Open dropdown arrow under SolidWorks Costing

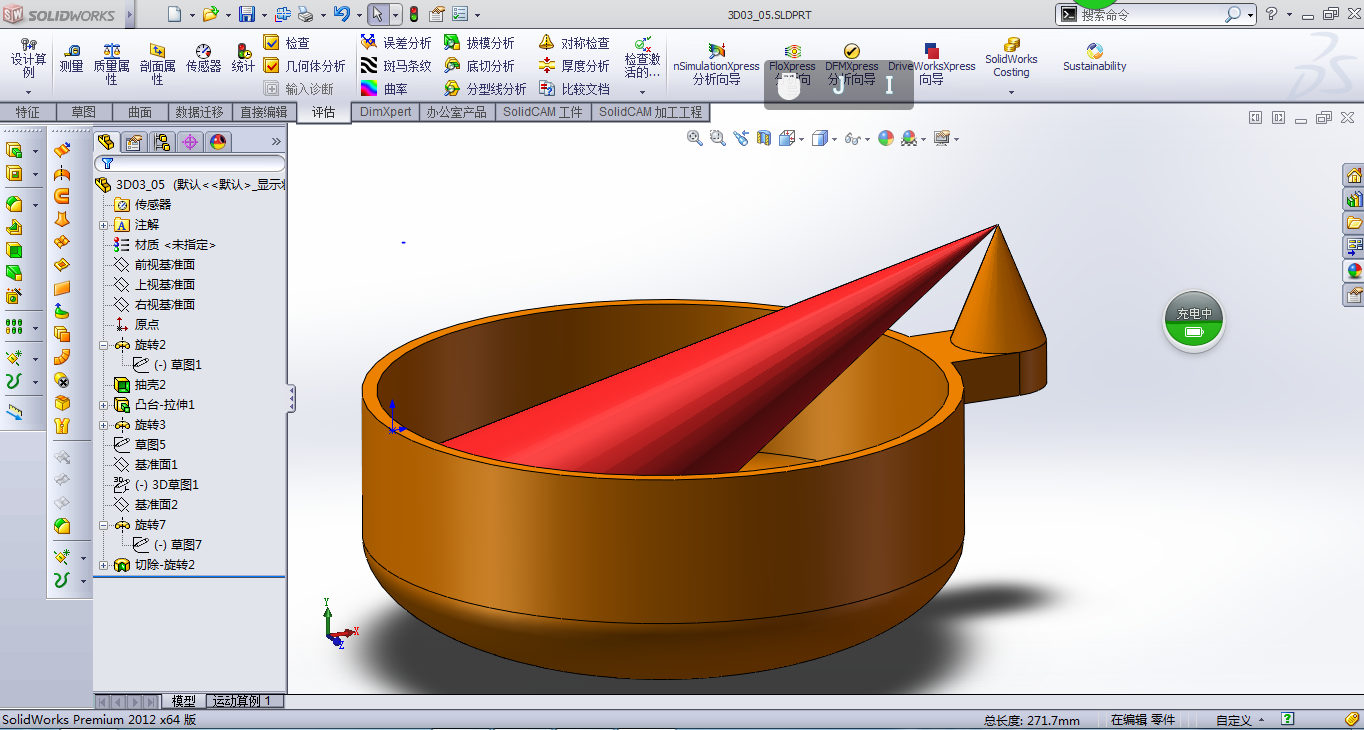1011,92
